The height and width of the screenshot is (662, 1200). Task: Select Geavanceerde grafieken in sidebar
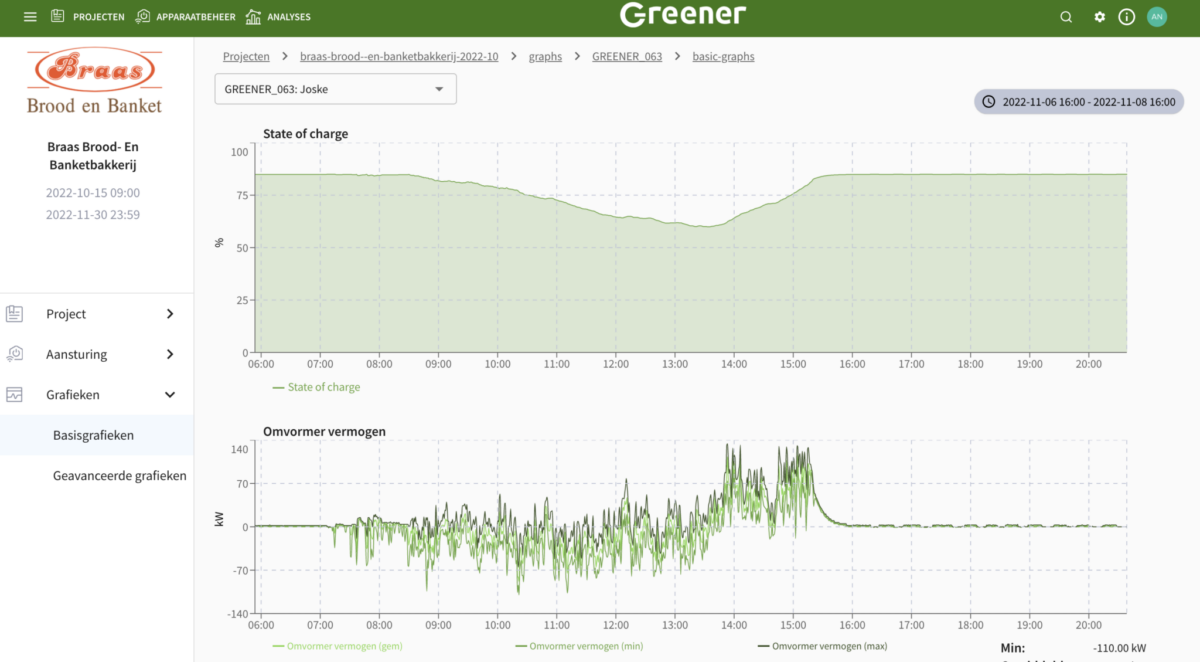click(x=119, y=476)
